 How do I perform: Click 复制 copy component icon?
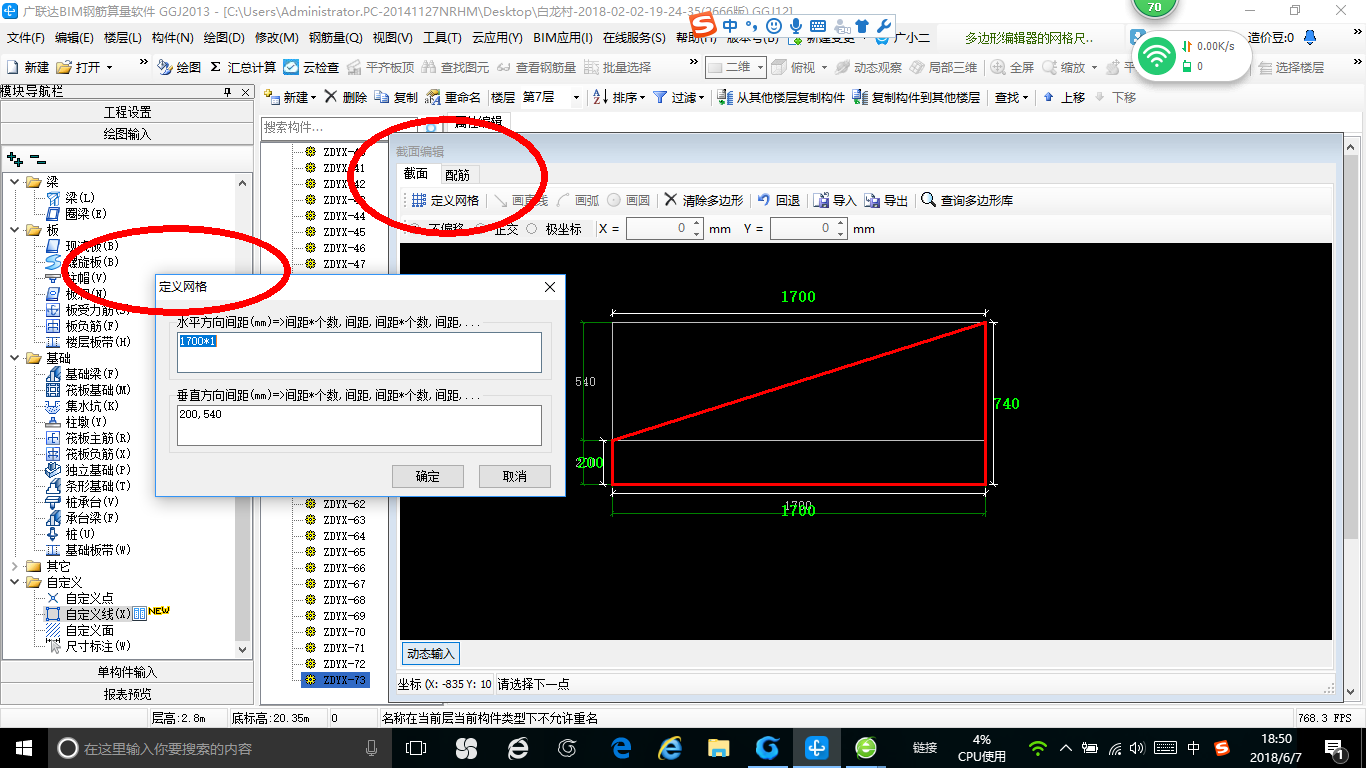[382, 97]
